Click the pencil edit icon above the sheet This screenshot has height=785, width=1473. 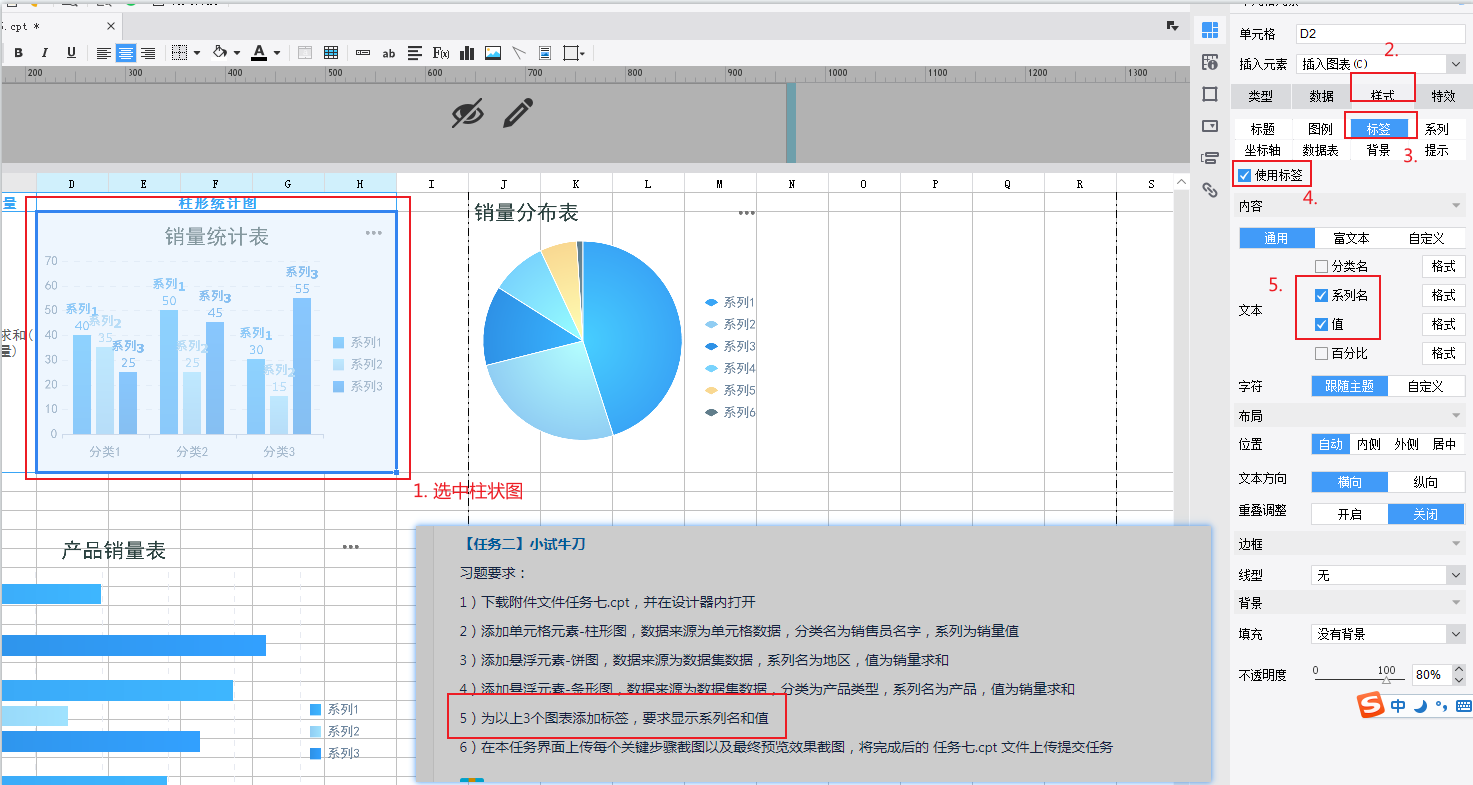[x=517, y=114]
